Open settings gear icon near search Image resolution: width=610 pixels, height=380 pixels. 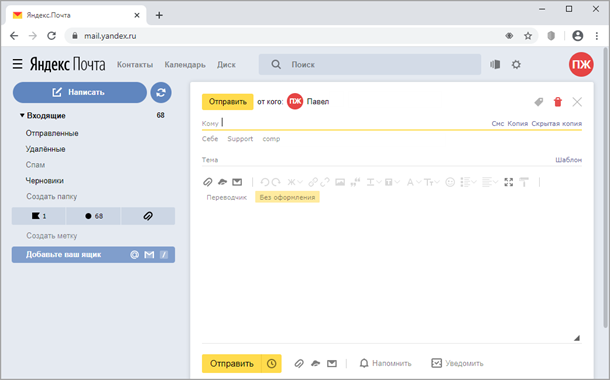[x=516, y=65]
